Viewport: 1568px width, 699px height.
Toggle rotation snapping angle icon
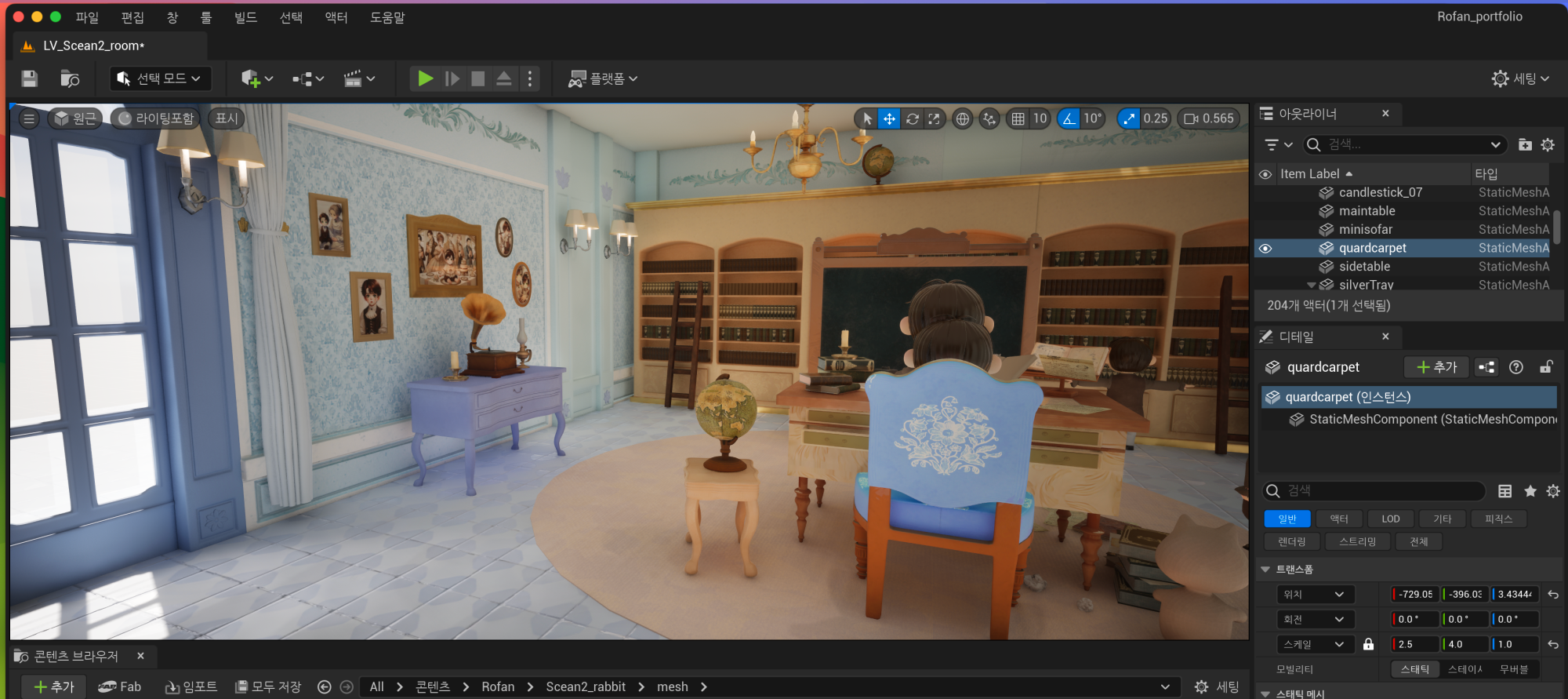click(1069, 118)
